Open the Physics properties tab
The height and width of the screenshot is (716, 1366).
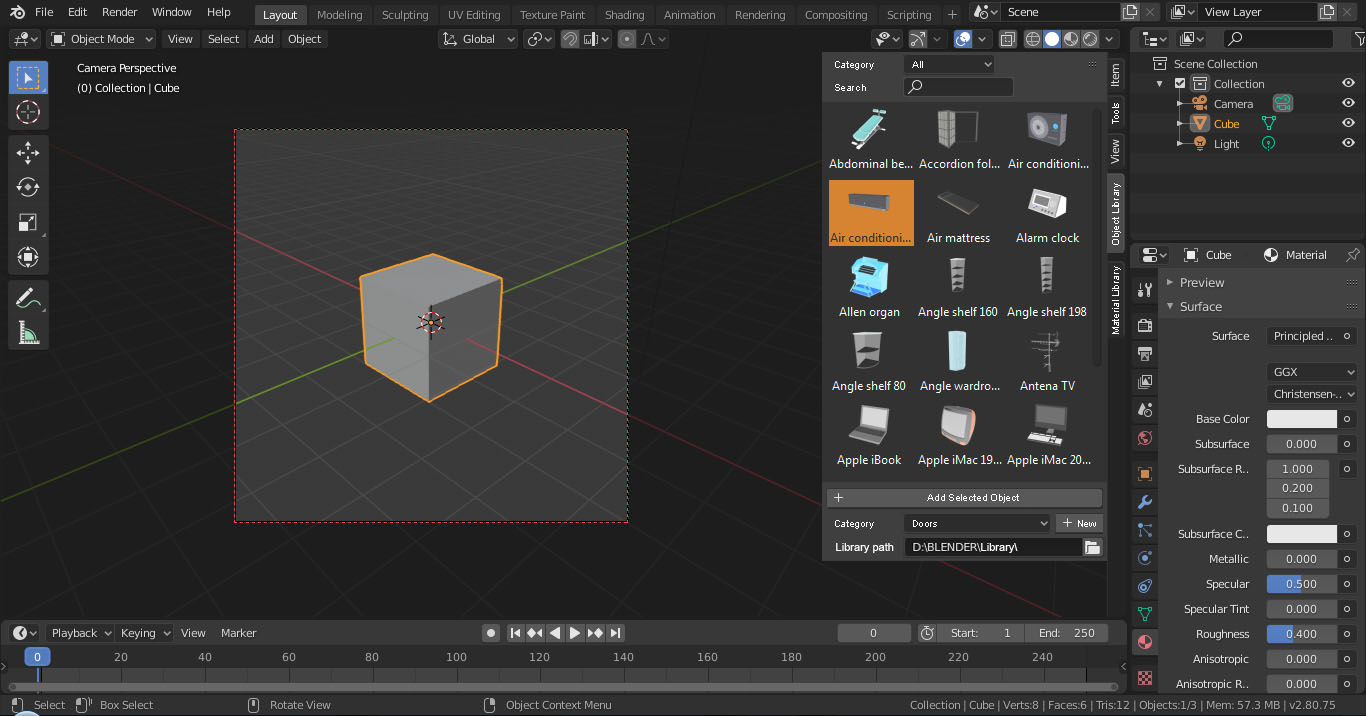coord(1145,557)
